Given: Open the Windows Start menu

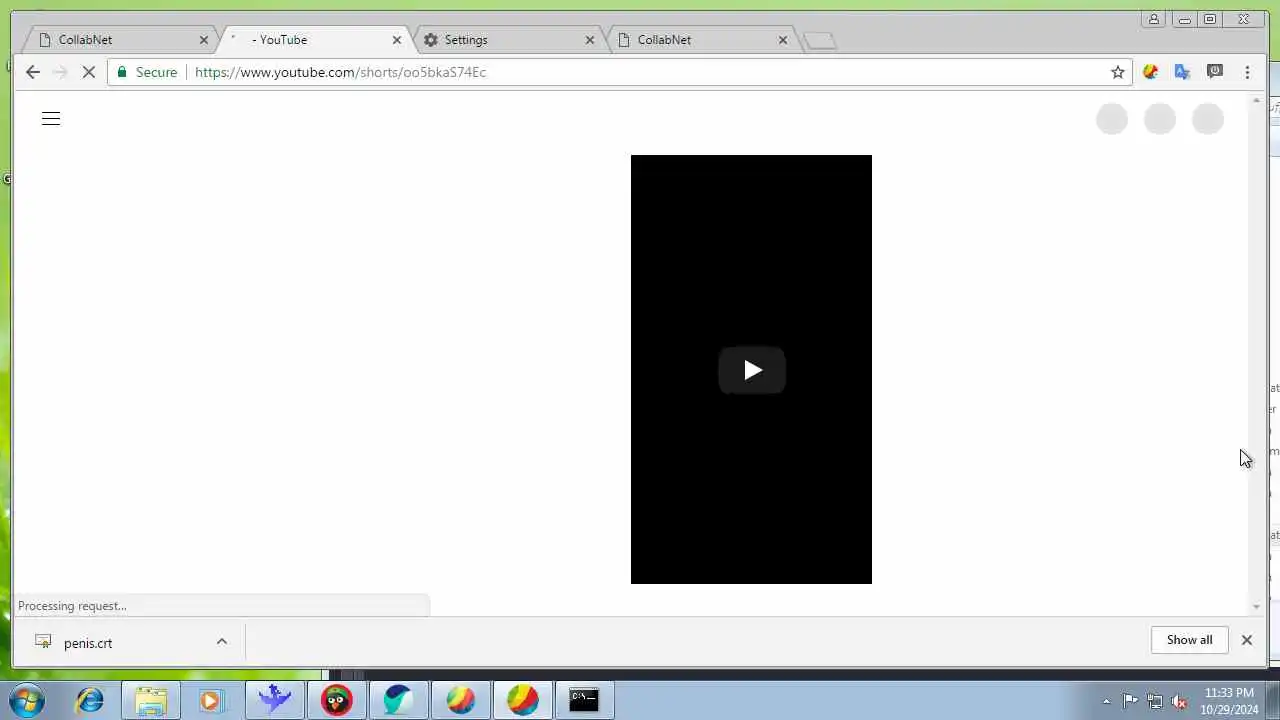Looking at the screenshot, I should pyautogui.click(x=27, y=700).
